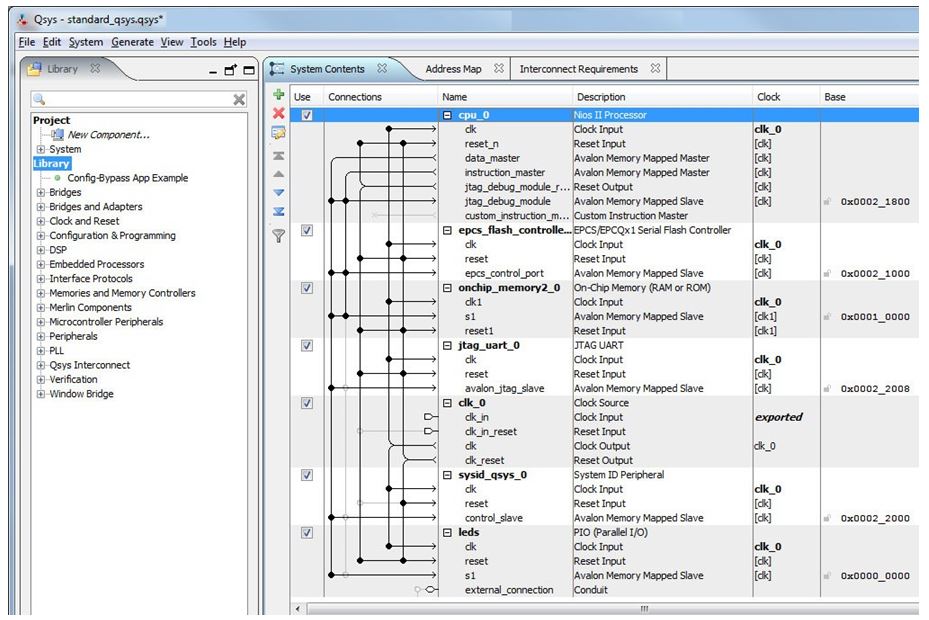Screen dimensions: 929x620
Task: Expand the Embedded Processors library category
Action: (41, 265)
